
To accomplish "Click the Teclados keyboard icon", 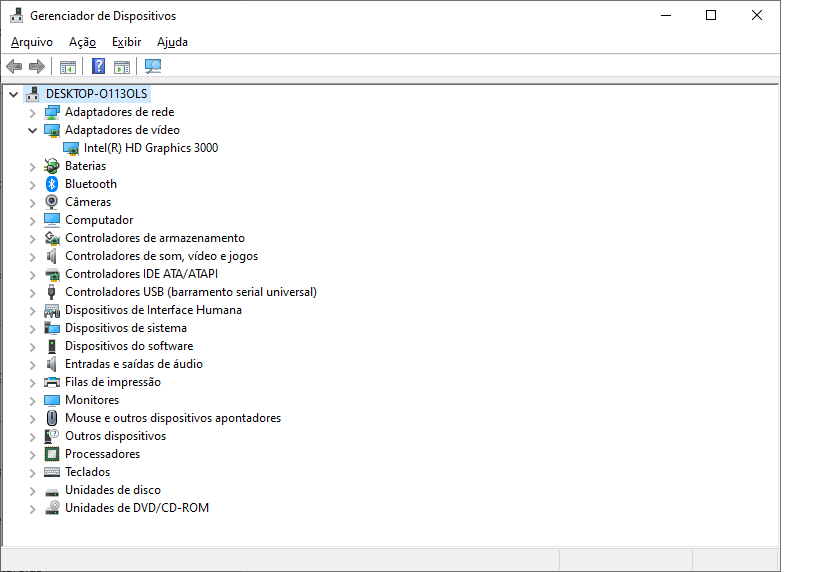I will (x=52, y=472).
